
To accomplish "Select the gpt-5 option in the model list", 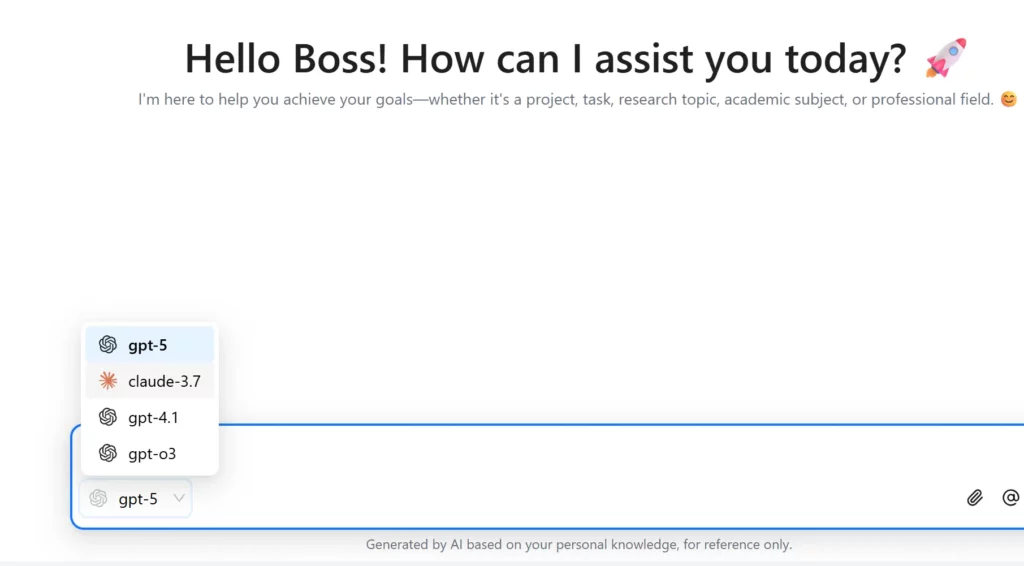I will click(x=149, y=345).
